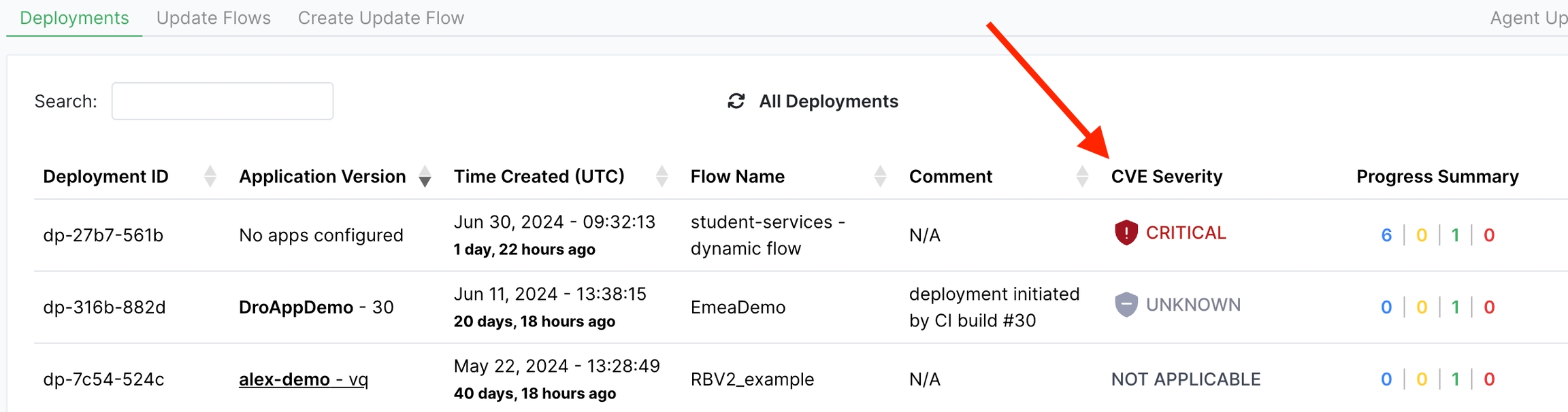Open the alex-demo - vq application link
This screenshot has height=412, width=1568.
pyautogui.click(x=303, y=379)
